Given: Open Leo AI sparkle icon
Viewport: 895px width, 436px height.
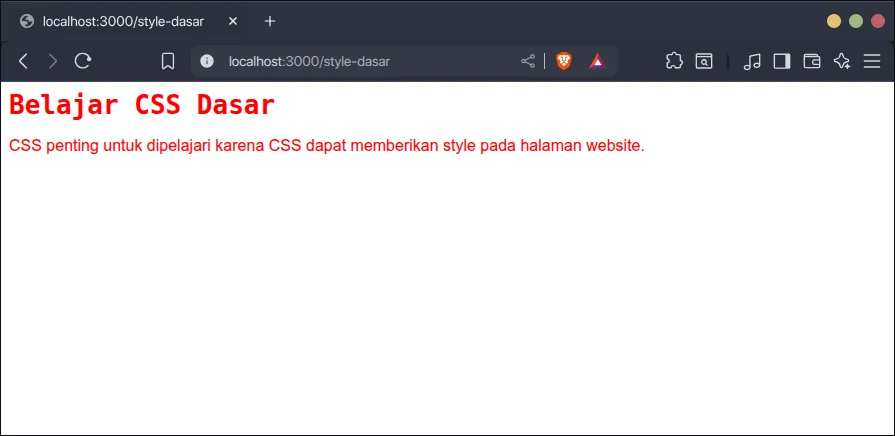Looking at the screenshot, I should (842, 61).
